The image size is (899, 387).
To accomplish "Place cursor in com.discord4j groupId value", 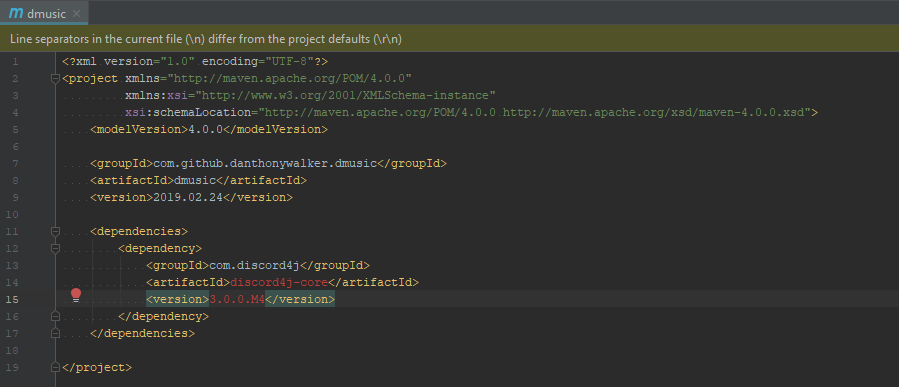I will (x=255, y=265).
